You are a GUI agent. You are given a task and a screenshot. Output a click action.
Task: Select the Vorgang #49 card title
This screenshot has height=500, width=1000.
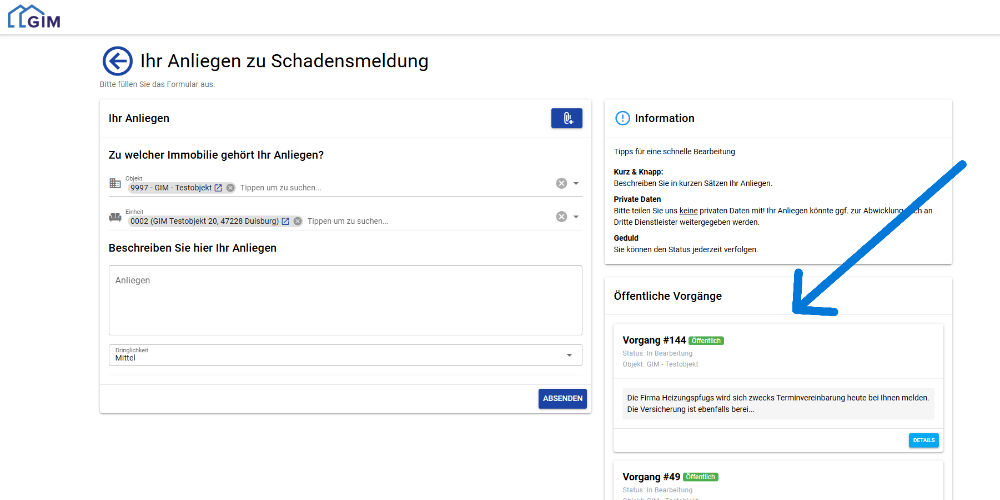[x=650, y=477]
